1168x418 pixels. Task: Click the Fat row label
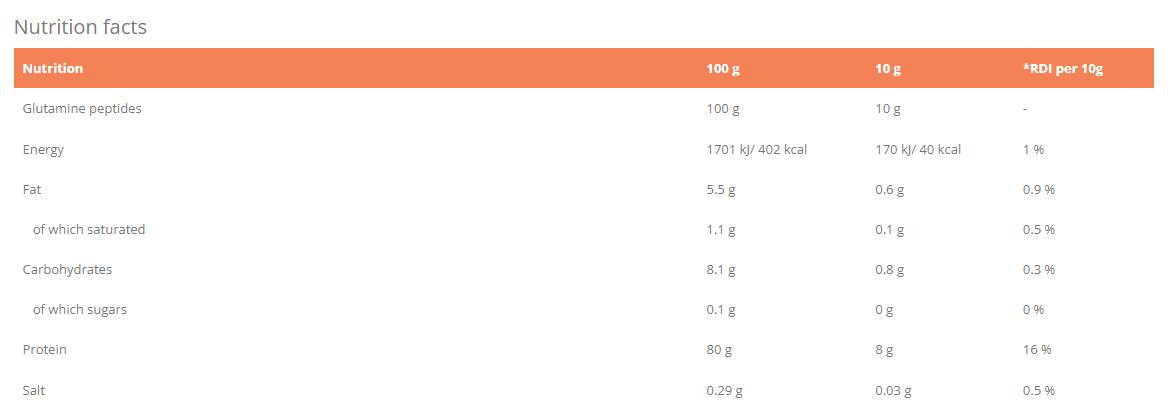pyautogui.click(x=32, y=189)
